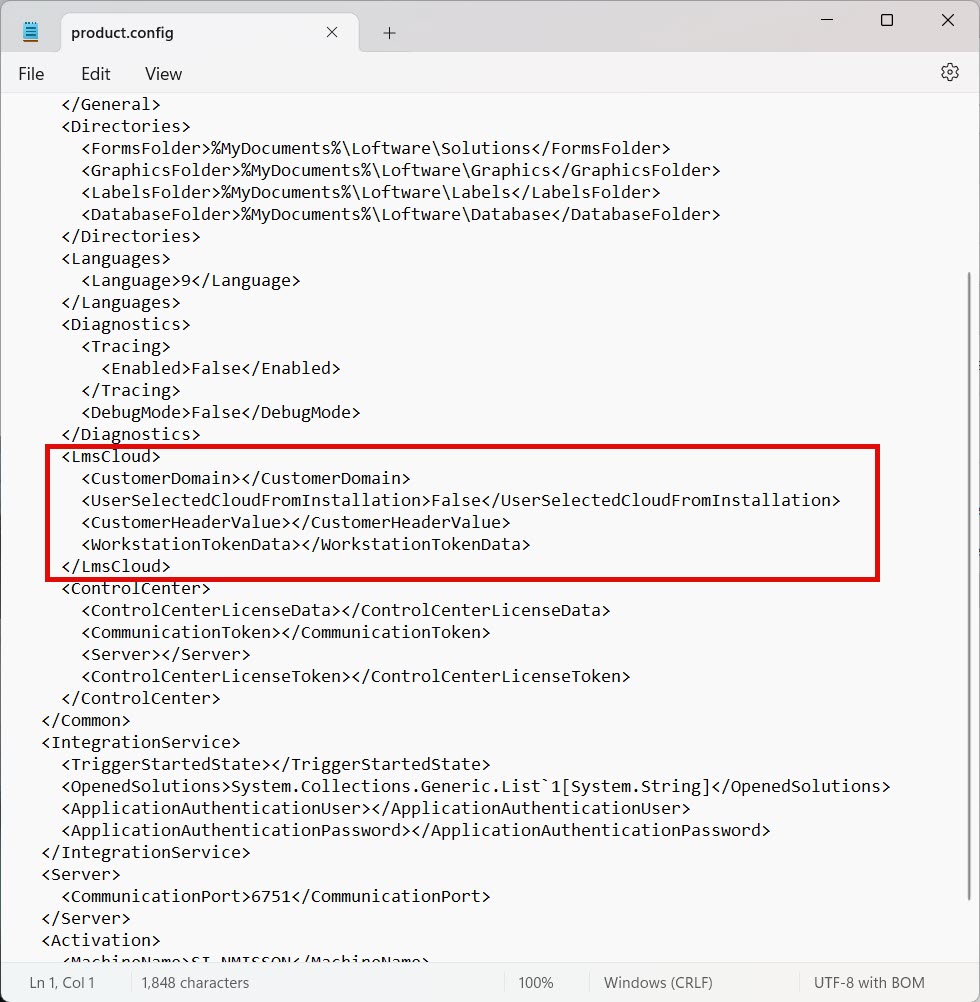Click the 1,848 characters counter
The height and width of the screenshot is (1002, 980).
click(194, 982)
